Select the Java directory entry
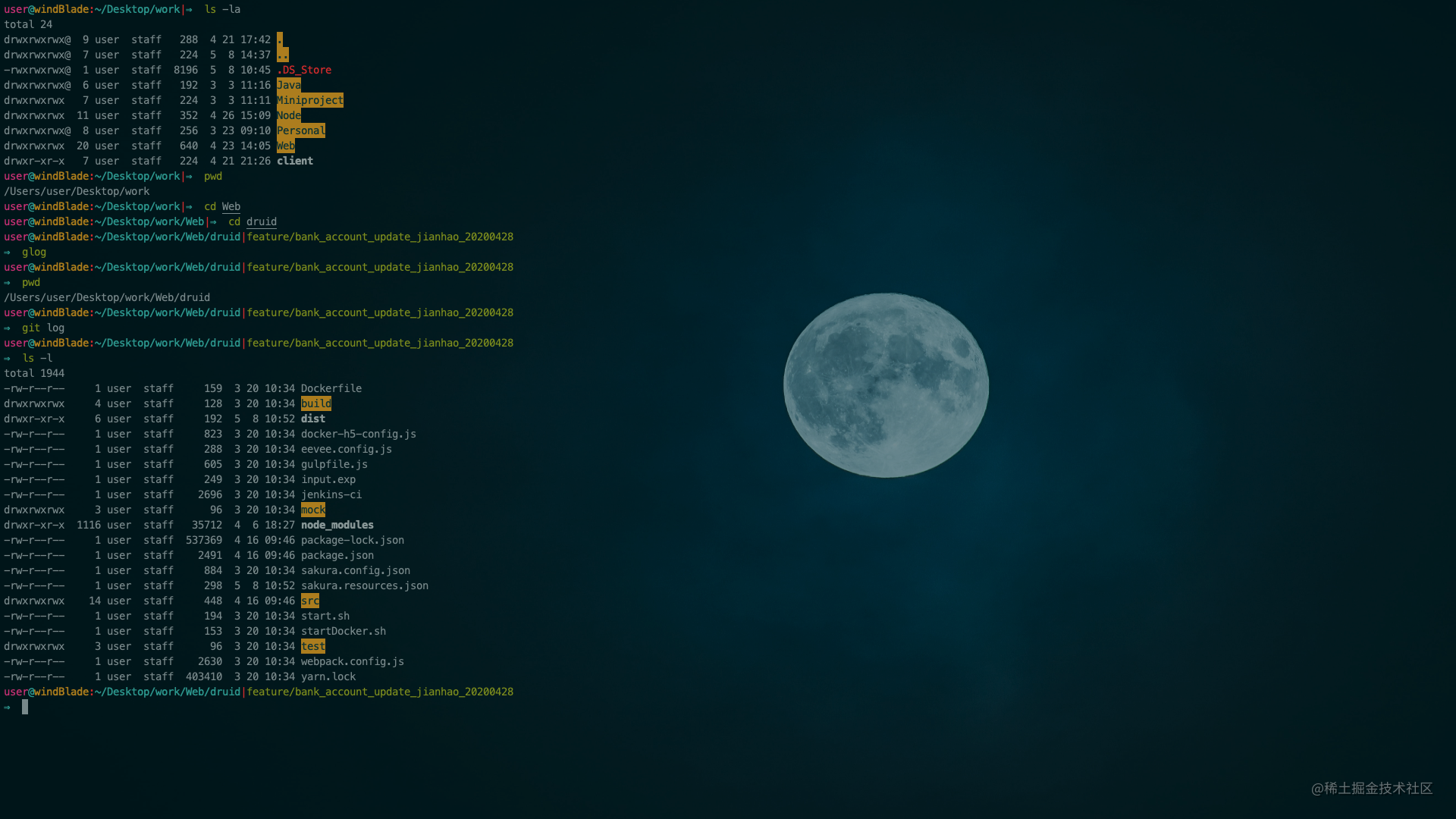 point(289,85)
